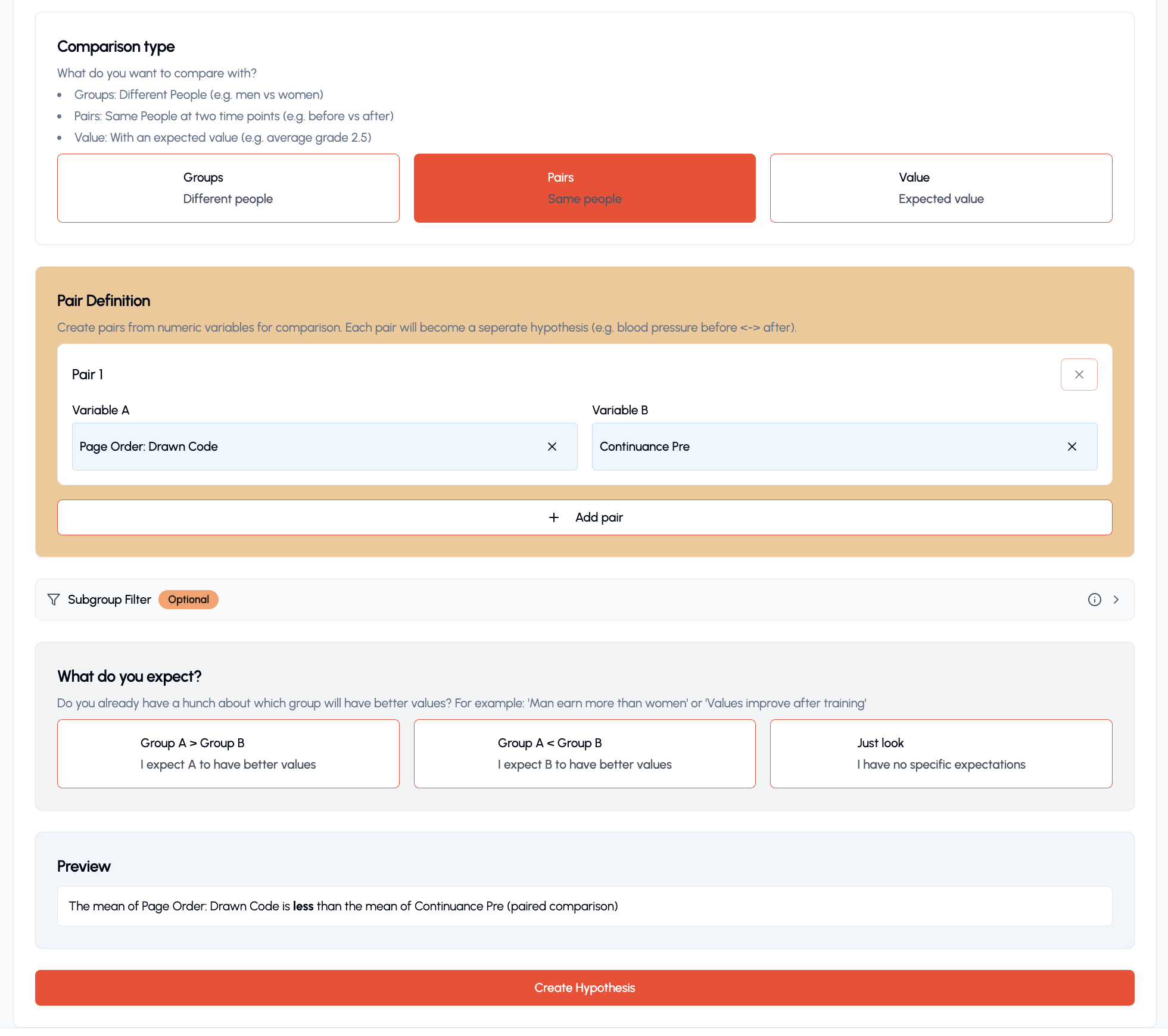
Task: Click the Preview heading
Action: [84, 866]
